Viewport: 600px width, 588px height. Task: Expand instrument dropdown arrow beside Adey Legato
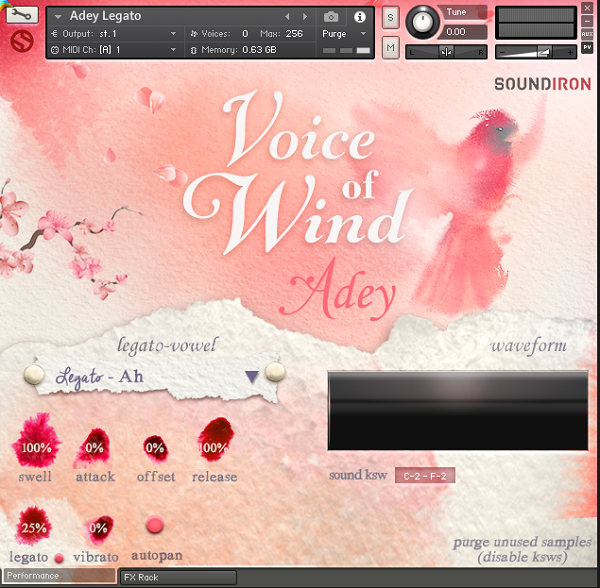coord(58,17)
